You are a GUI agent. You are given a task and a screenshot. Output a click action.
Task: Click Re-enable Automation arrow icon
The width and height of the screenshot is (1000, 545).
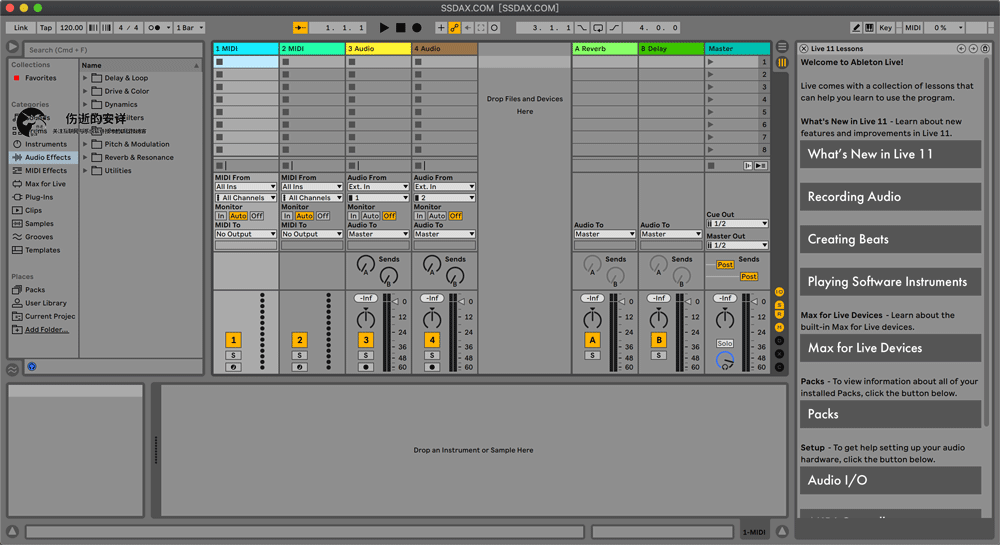click(467, 27)
